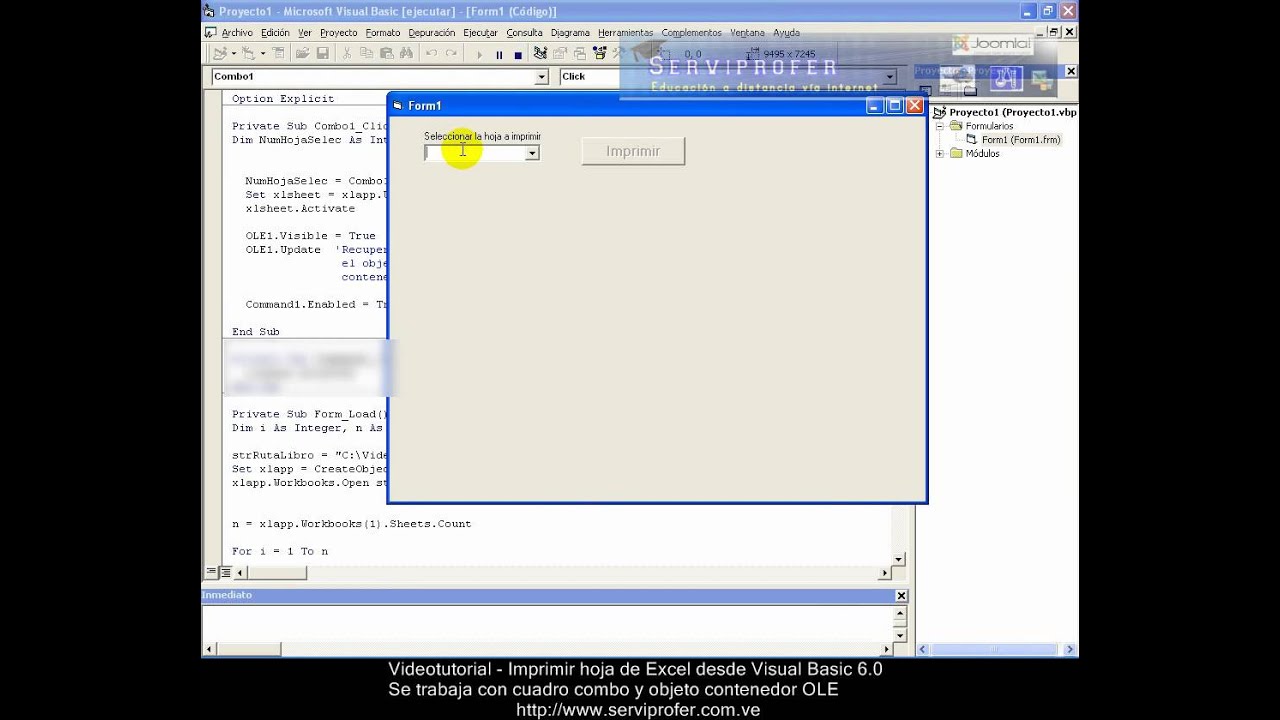Open the Depuración menu
Viewport: 1280px width, 720px height.
[x=432, y=33]
